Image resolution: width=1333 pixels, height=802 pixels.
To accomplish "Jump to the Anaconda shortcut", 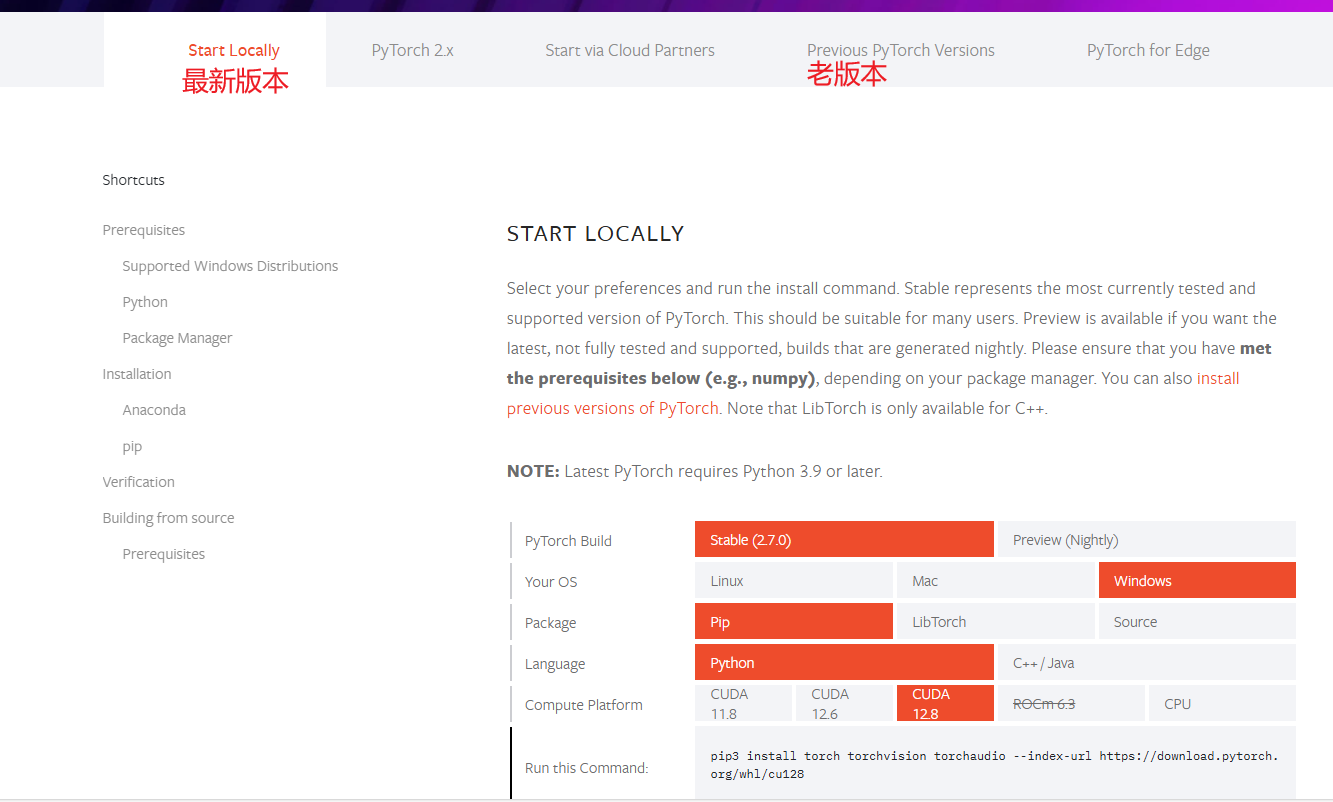I will click(x=154, y=410).
